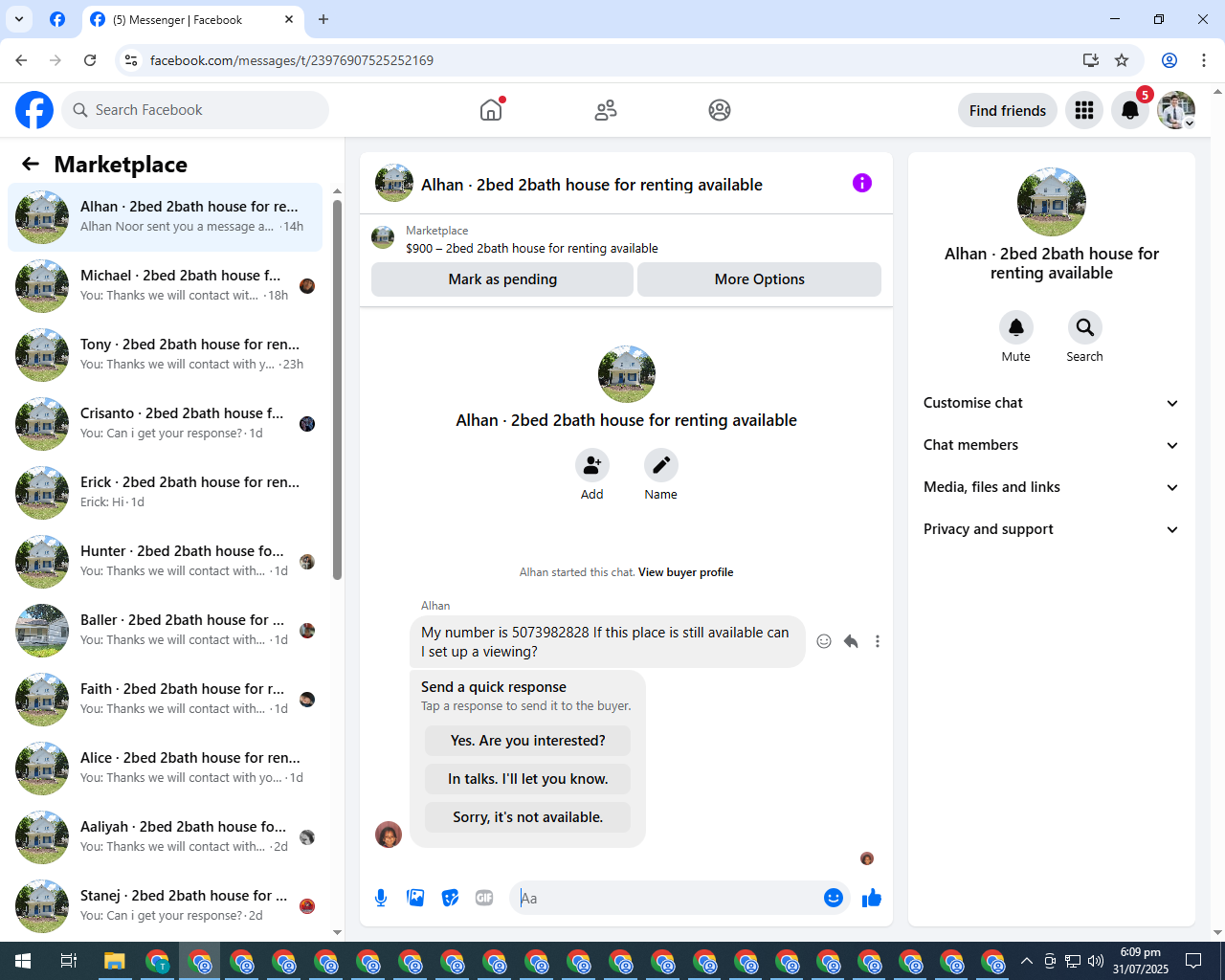Go back using the Marketplace arrow
The height and width of the screenshot is (980, 1225).
pyautogui.click(x=31, y=164)
